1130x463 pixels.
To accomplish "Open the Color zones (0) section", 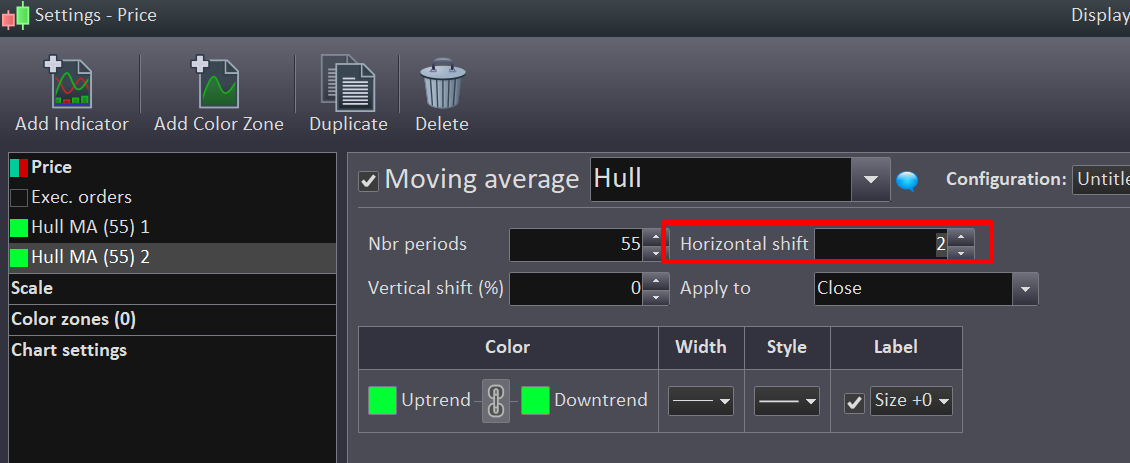I will coord(73,319).
